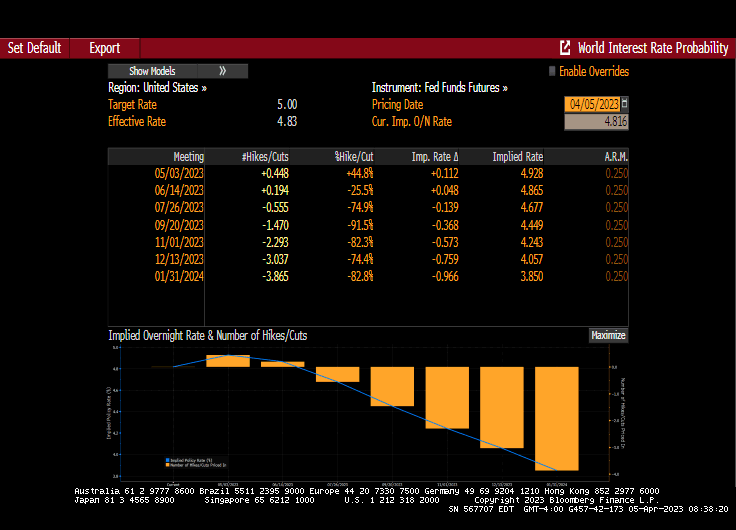
Task: Expand the Show Models panel
Action: click(152, 71)
